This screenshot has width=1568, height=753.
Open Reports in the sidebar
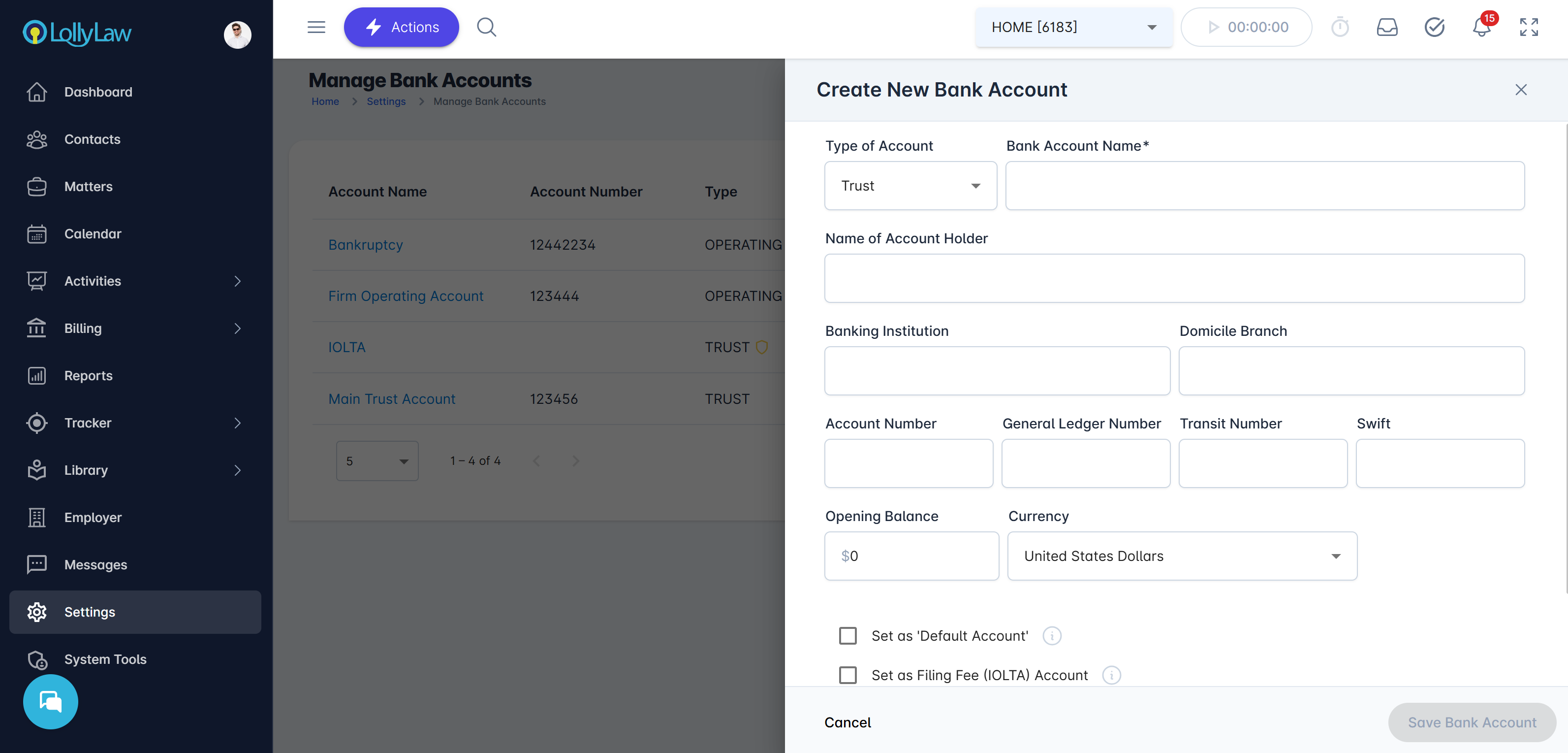click(x=135, y=376)
